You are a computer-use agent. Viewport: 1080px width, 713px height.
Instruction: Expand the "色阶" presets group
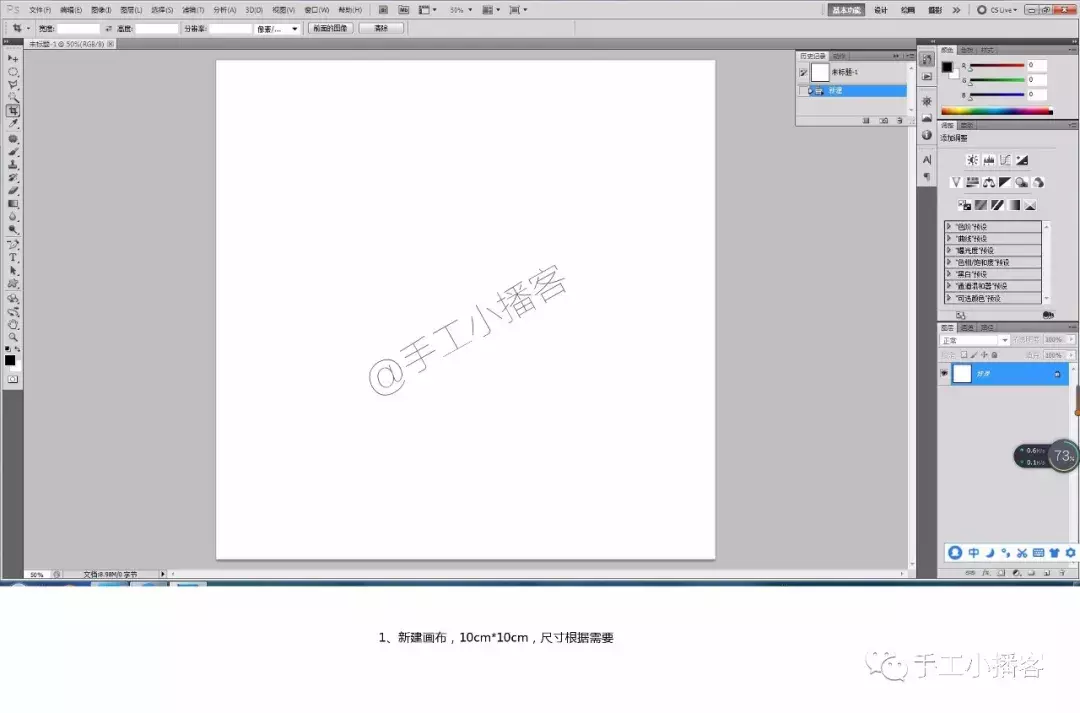[x=948, y=227]
